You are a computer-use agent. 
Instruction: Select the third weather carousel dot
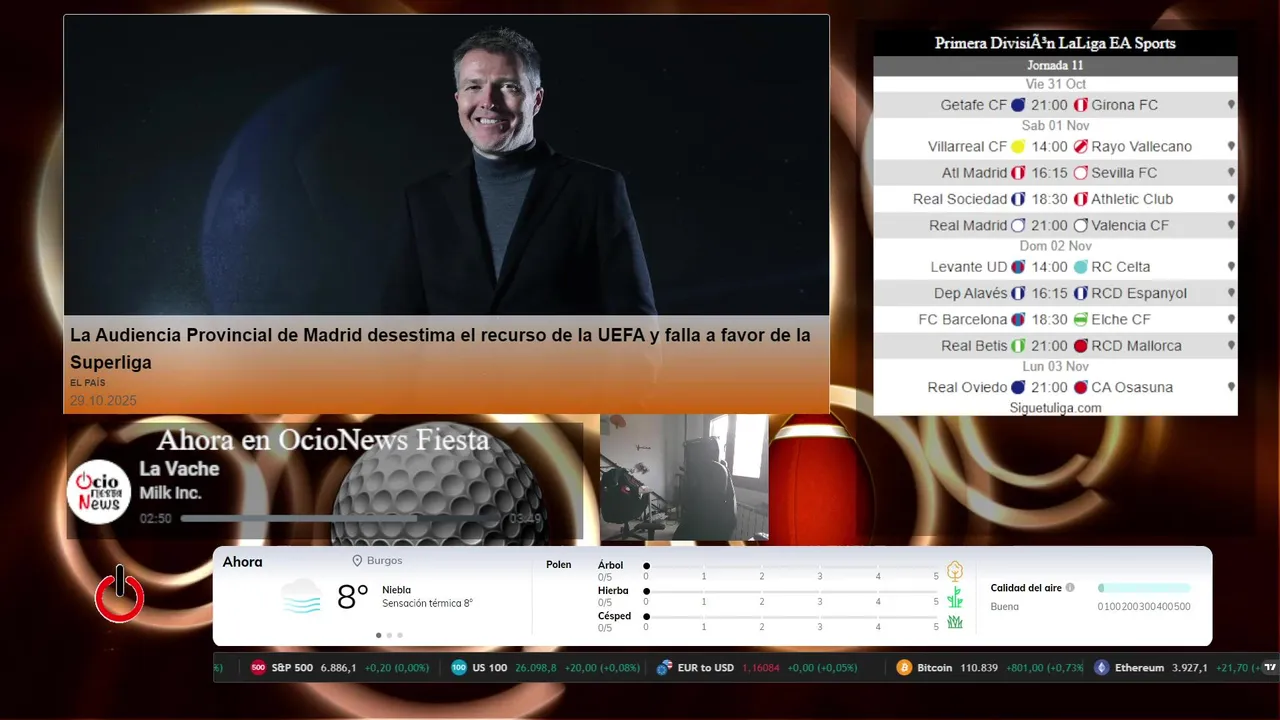point(400,635)
